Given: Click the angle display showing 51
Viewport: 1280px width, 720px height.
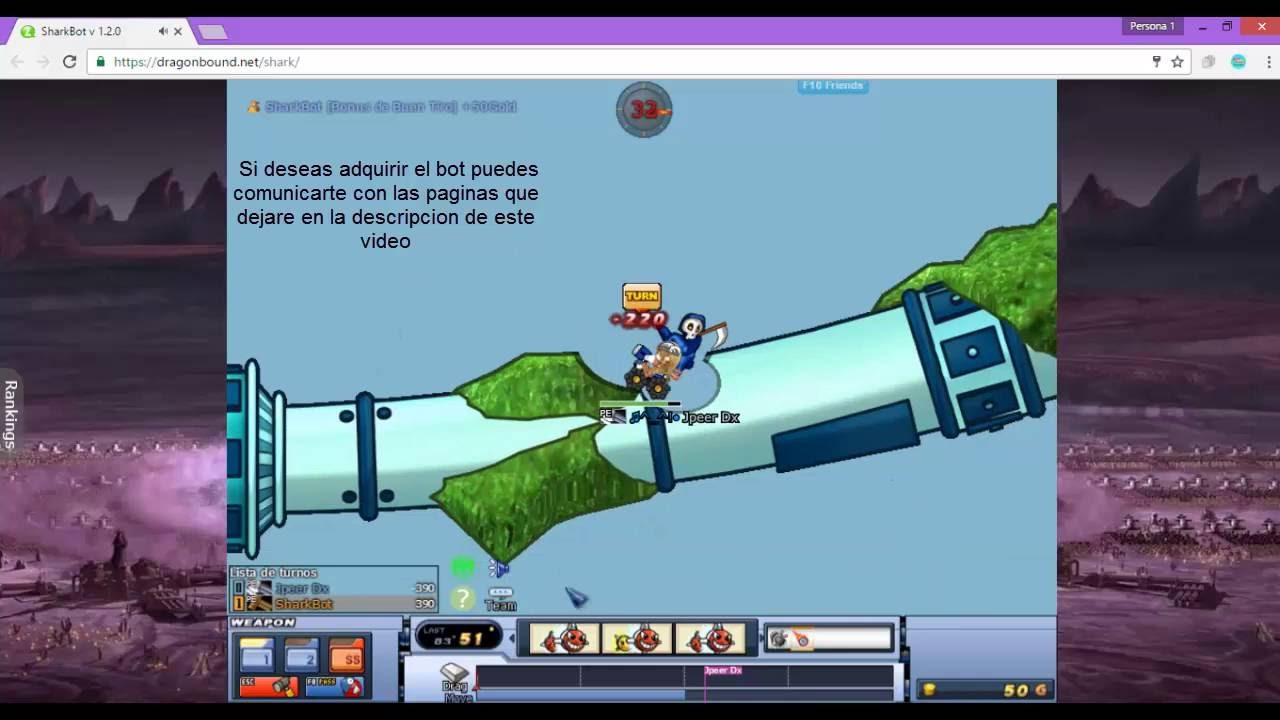Looking at the screenshot, I should coord(458,638).
